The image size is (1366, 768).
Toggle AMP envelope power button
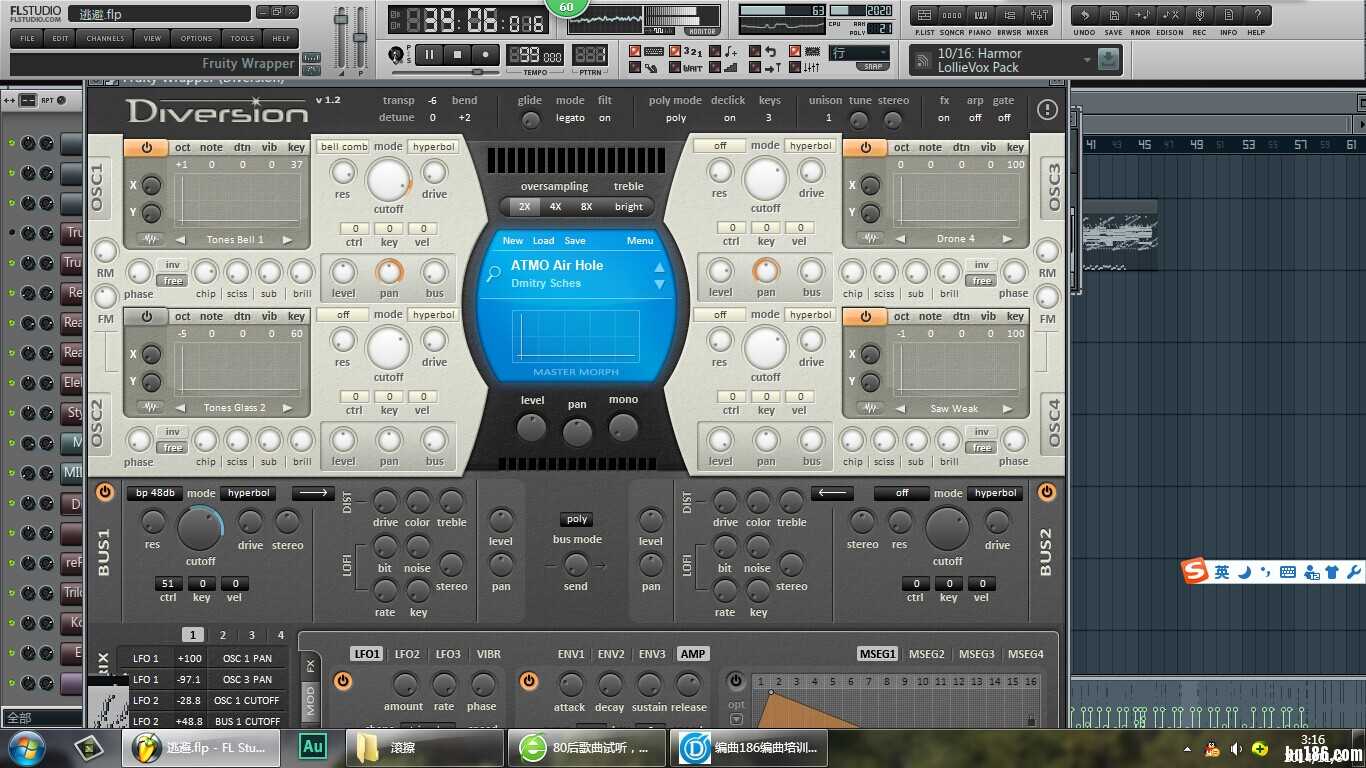[x=529, y=681]
